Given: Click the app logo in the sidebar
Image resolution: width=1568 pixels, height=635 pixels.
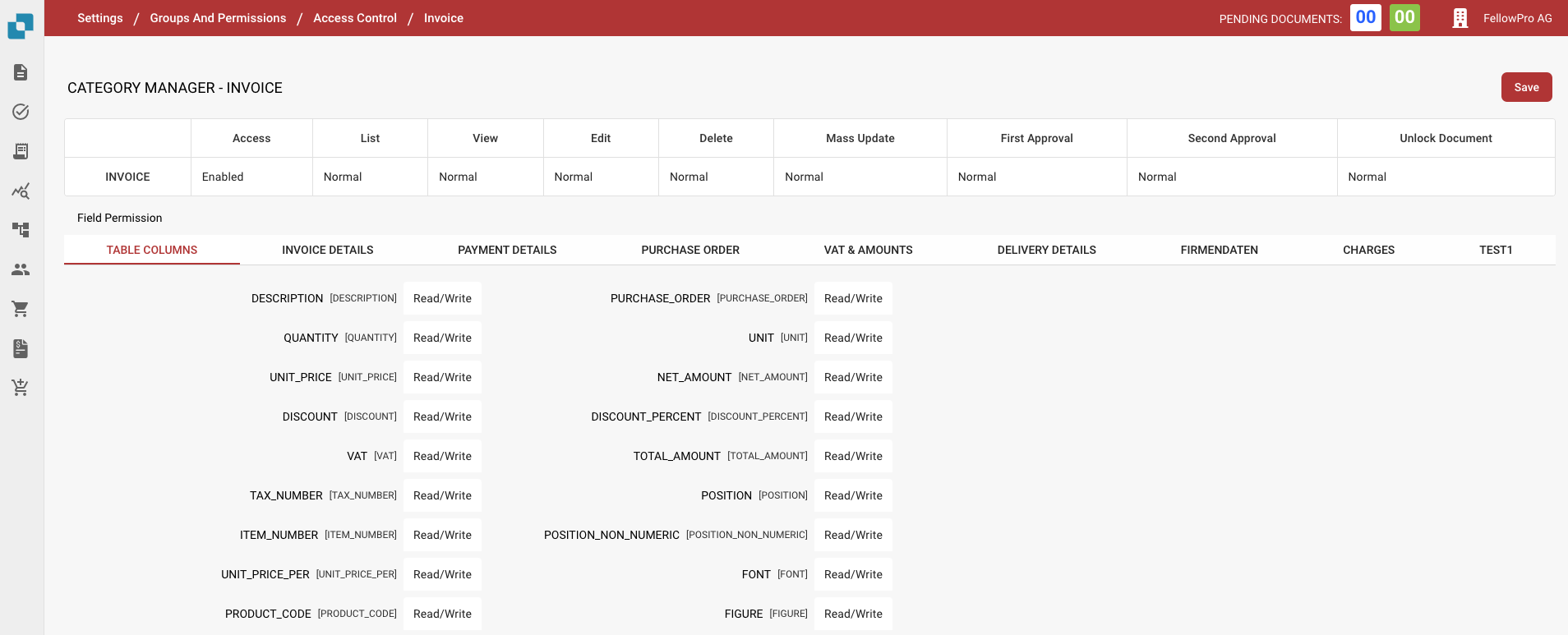Looking at the screenshot, I should pyautogui.click(x=21, y=25).
